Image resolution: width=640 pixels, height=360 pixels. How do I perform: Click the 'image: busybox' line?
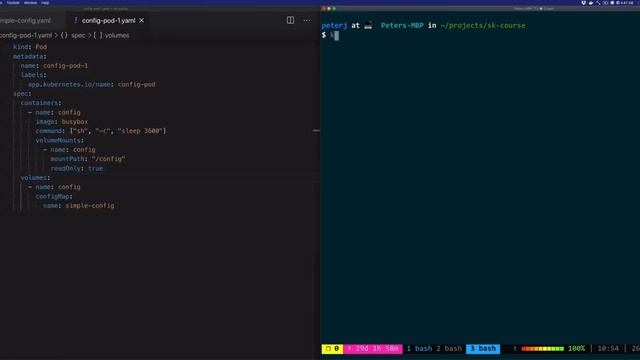(x=62, y=122)
